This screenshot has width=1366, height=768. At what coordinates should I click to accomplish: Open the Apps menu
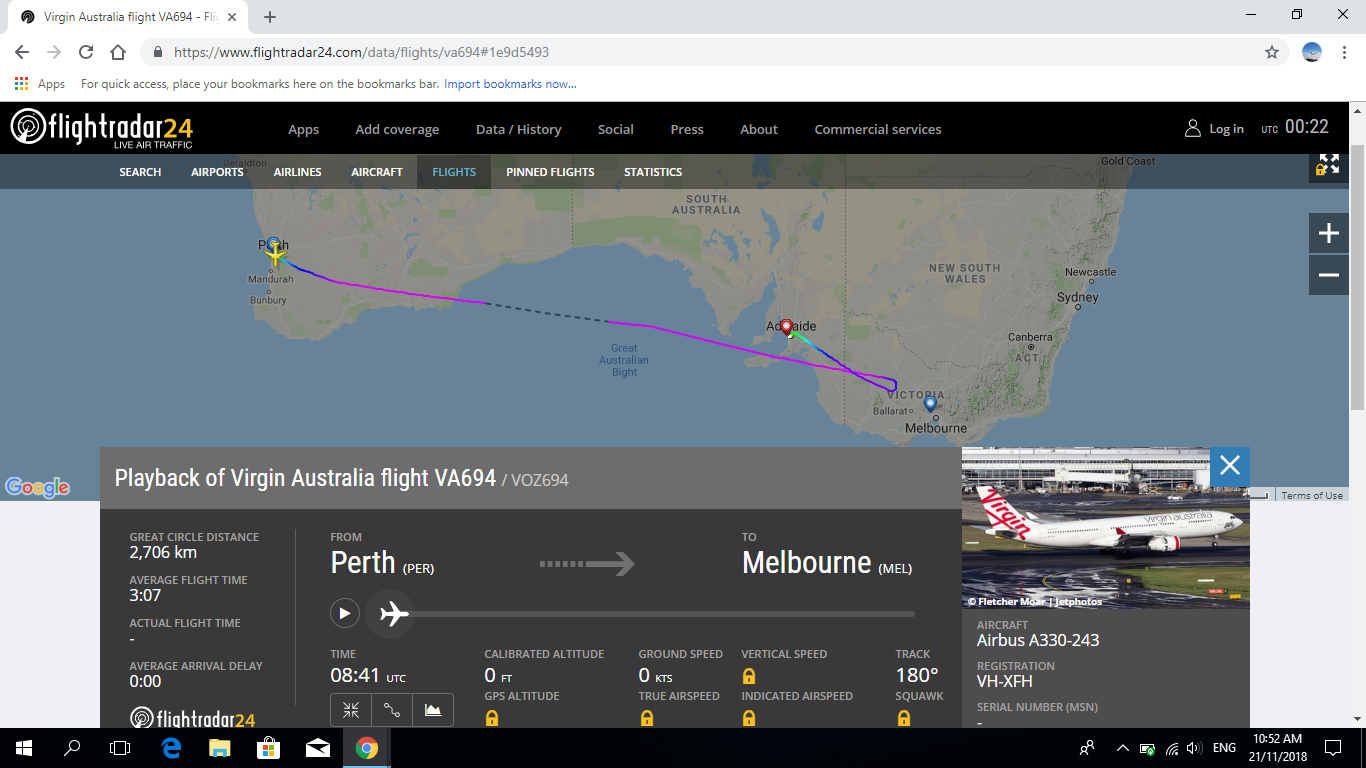point(304,129)
